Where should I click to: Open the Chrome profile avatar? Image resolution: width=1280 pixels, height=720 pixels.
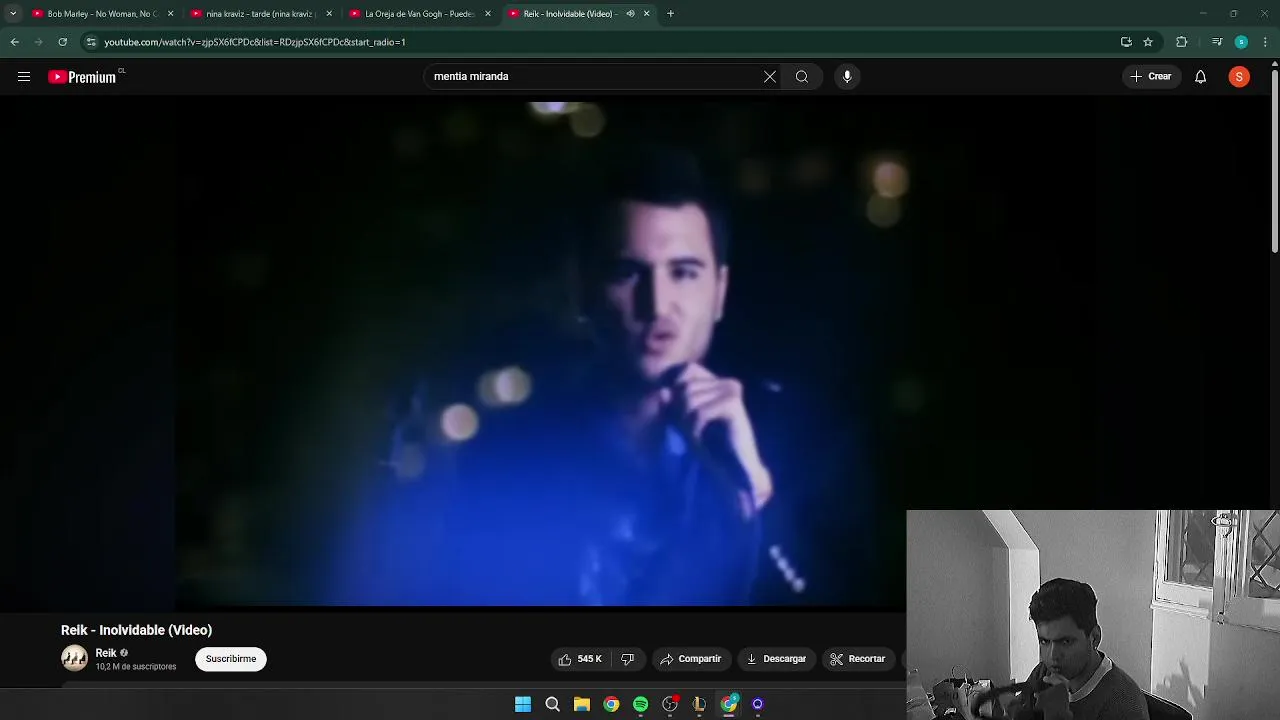[x=1241, y=42]
